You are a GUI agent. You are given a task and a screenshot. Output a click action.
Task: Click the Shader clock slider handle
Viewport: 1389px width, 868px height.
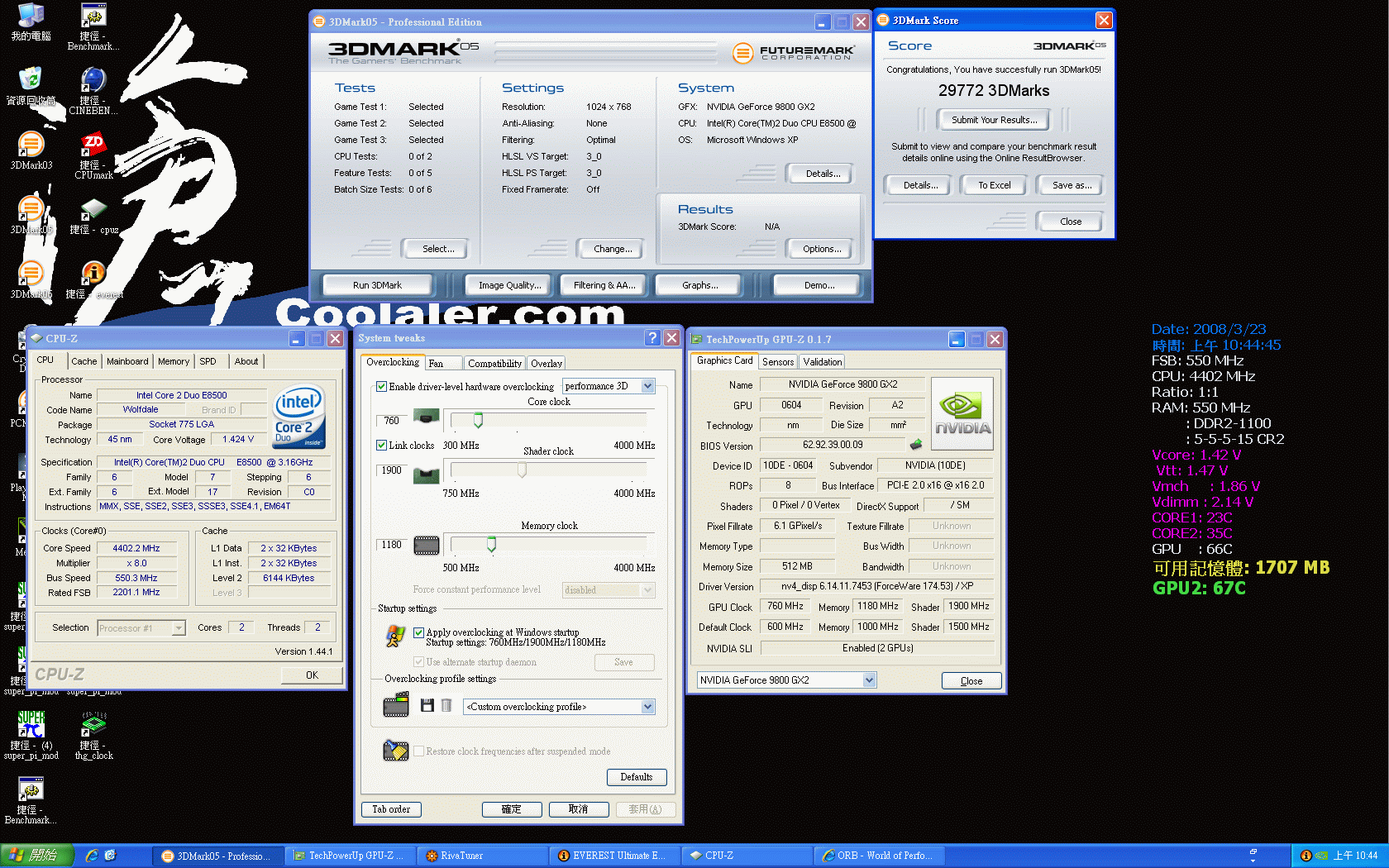(522, 470)
